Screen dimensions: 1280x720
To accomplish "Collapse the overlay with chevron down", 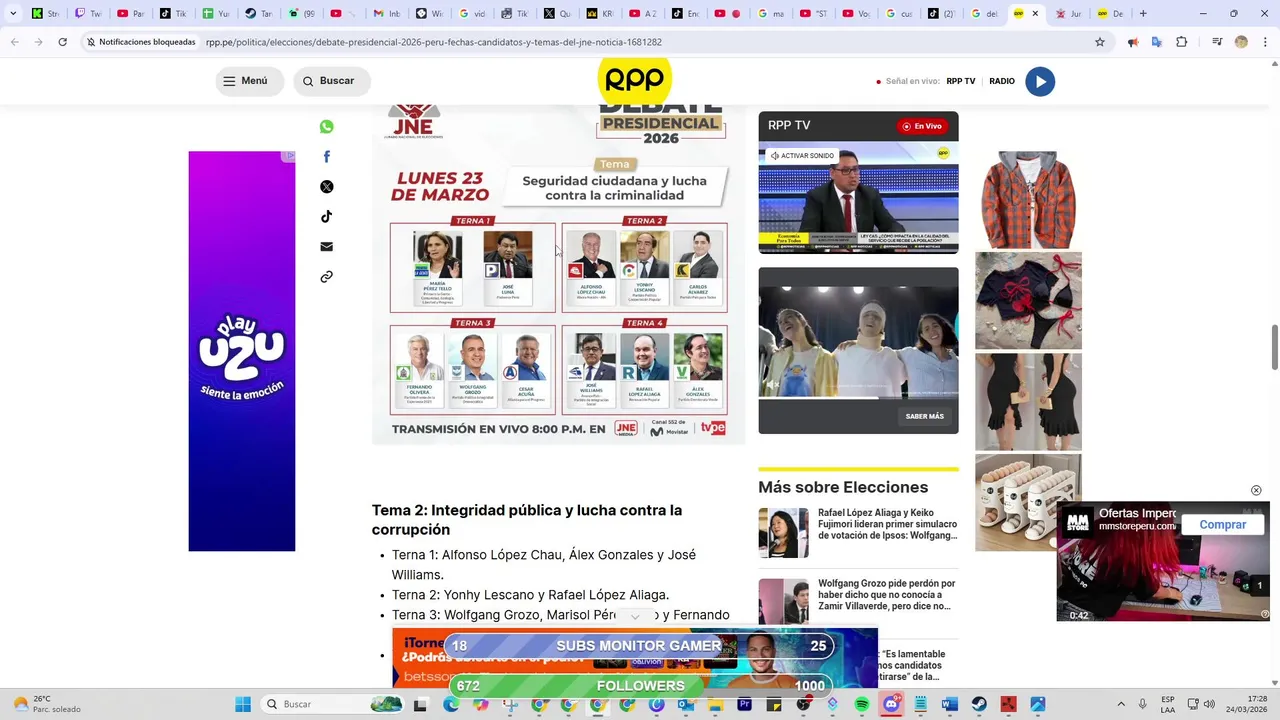I will click(634, 617).
